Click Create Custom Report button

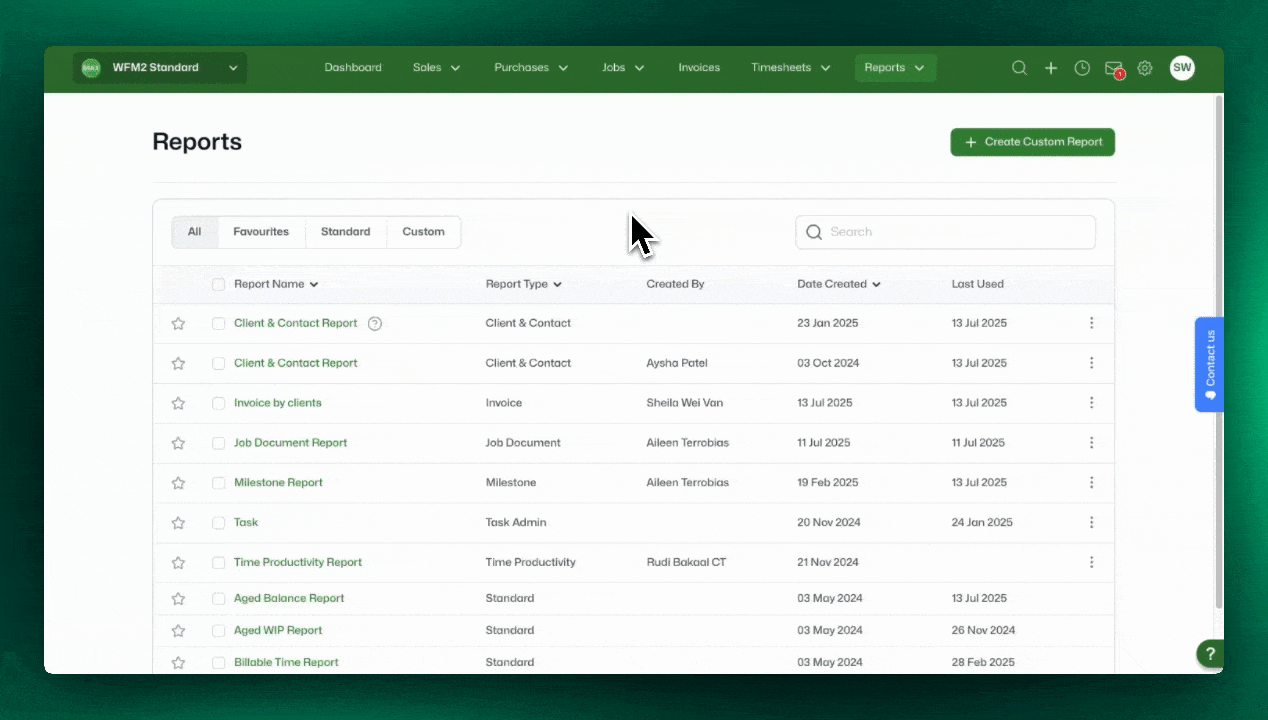pyautogui.click(x=1032, y=142)
